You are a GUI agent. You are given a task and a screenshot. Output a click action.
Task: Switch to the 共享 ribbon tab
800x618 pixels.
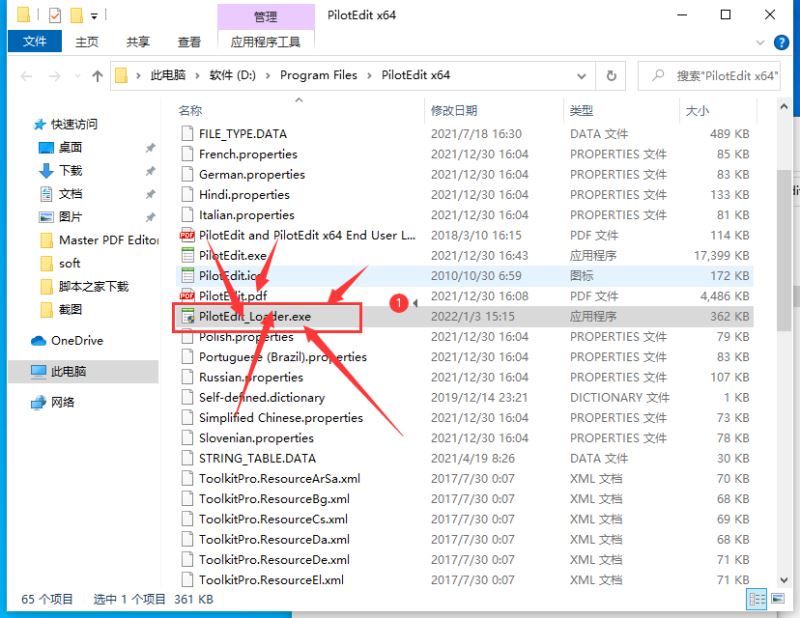[x=138, y=42]
